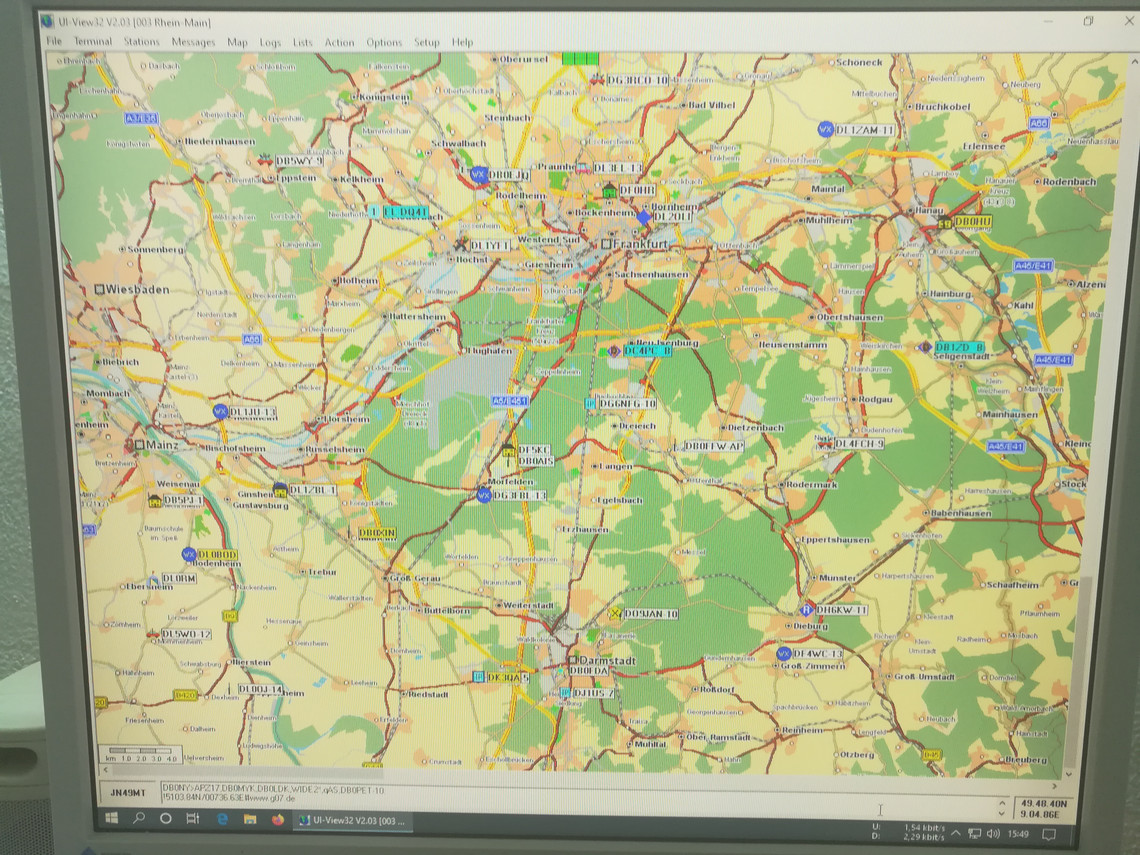1140x855 pixels.
Task: Select the DL5WO-12 station symbol
Action: click(153, 634)
